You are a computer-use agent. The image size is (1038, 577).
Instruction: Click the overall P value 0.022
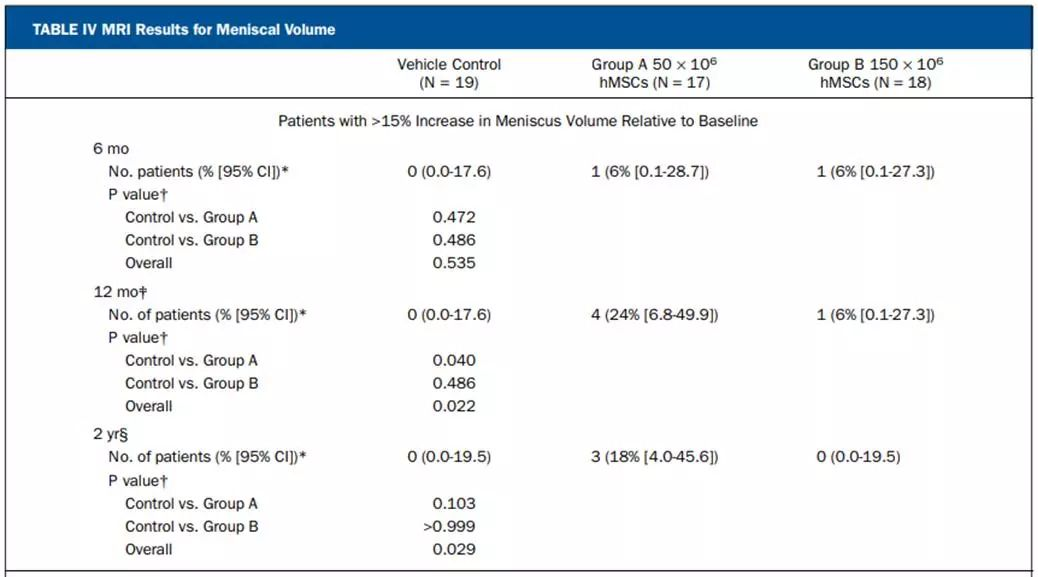click(454, 406)
